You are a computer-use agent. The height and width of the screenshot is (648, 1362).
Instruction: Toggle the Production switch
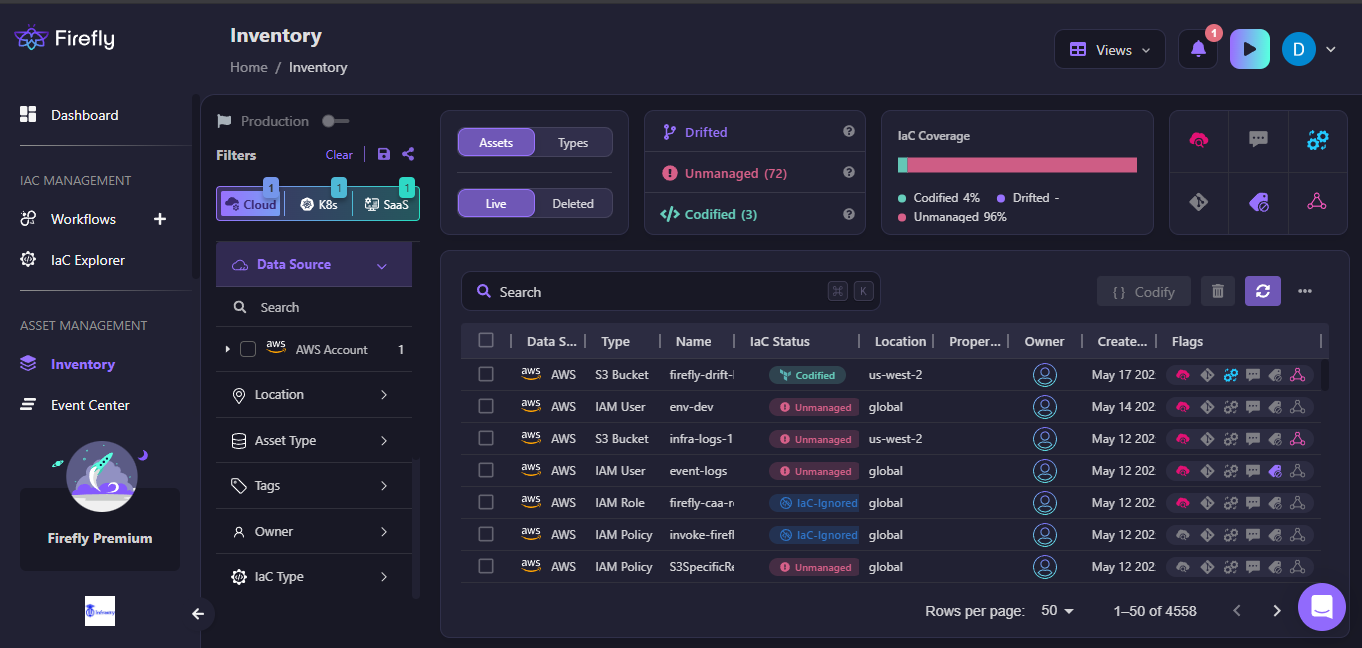[335, 121]
